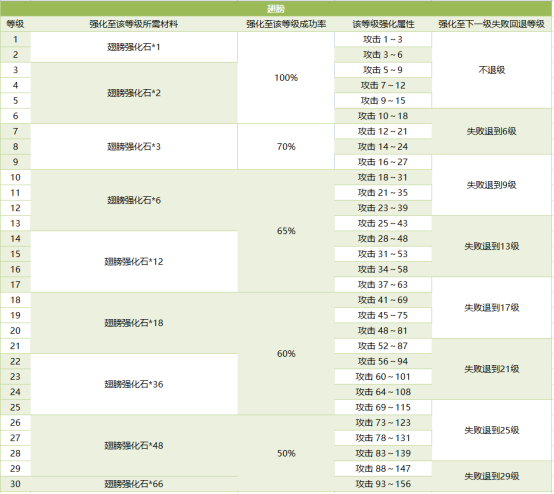Select the 该等级强化属性 header
The width and height of the screenshot is (554, 494).
point(383,24)
